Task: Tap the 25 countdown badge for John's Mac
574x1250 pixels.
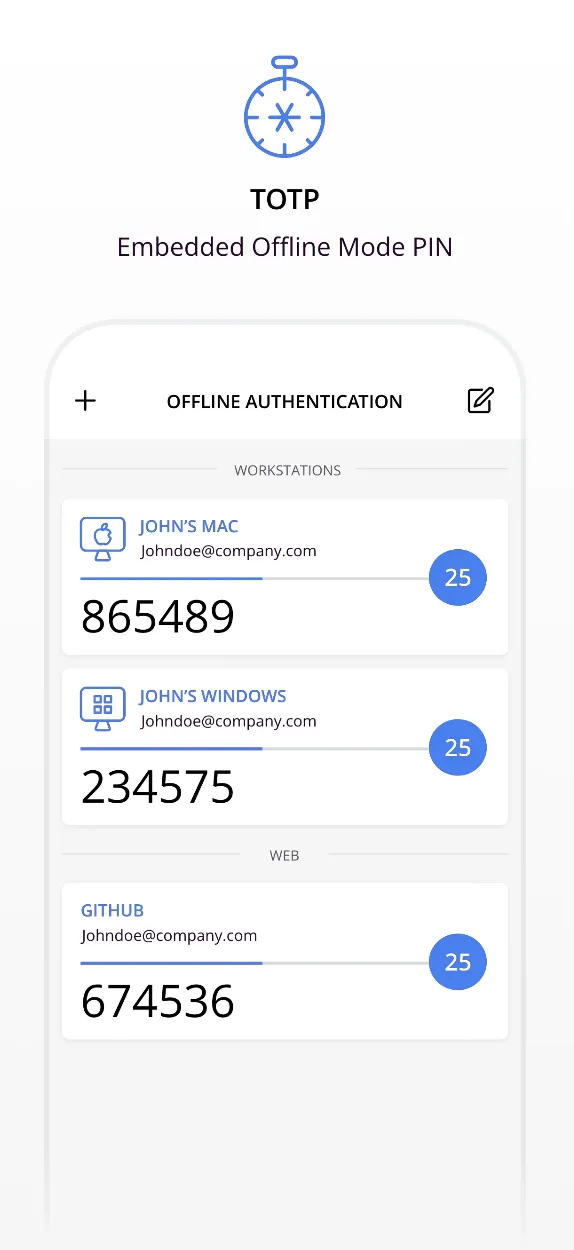Action: point(458,577)
